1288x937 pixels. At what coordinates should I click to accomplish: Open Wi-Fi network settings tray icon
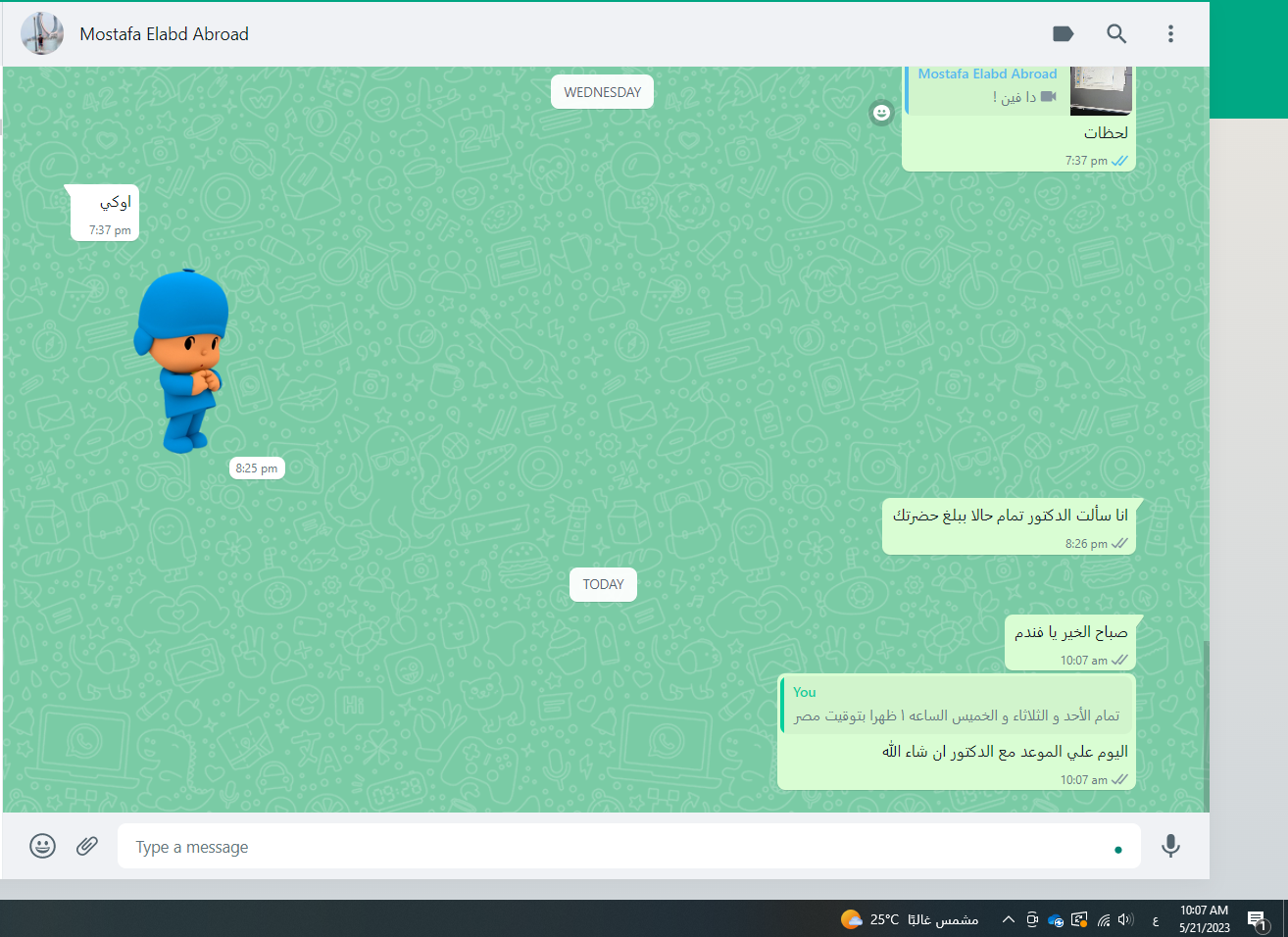[x=1104, y=919]
